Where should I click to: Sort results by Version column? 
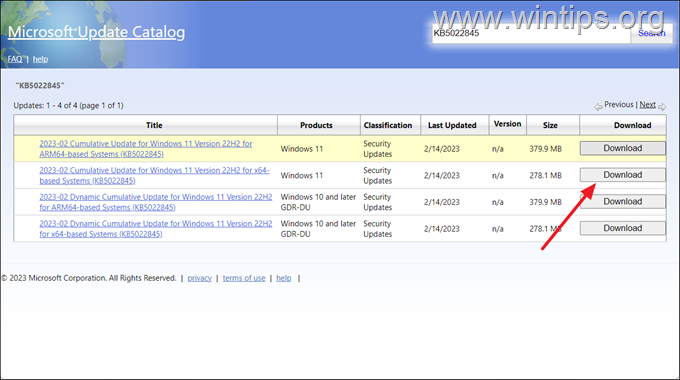point(507,124)
